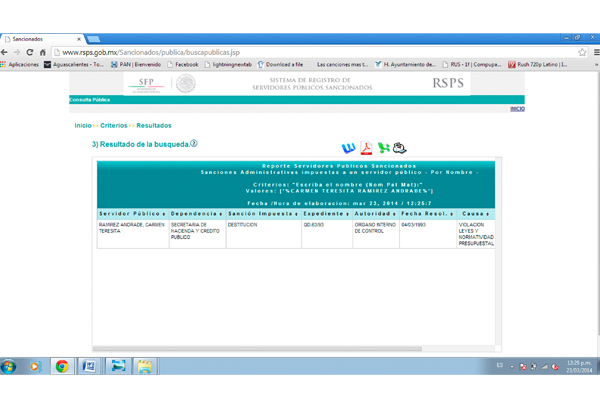600x400 pixels.
Task: Sort by Dependencia column header
Action: click(194, 213)
